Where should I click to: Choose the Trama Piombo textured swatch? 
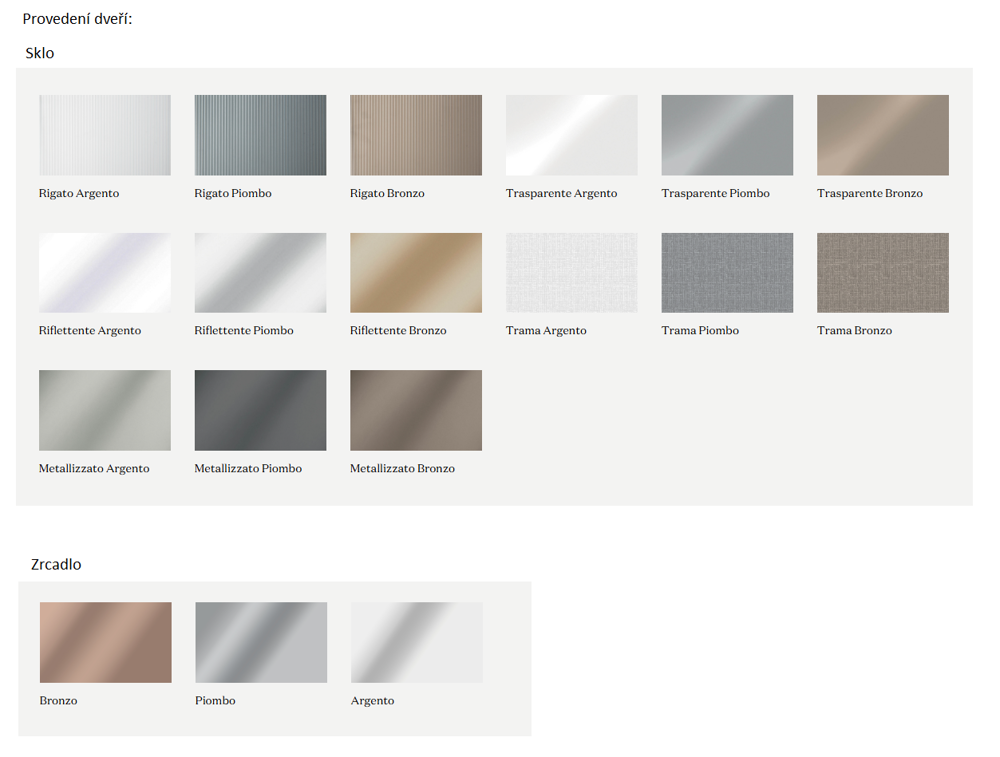[x=727, y=273]
